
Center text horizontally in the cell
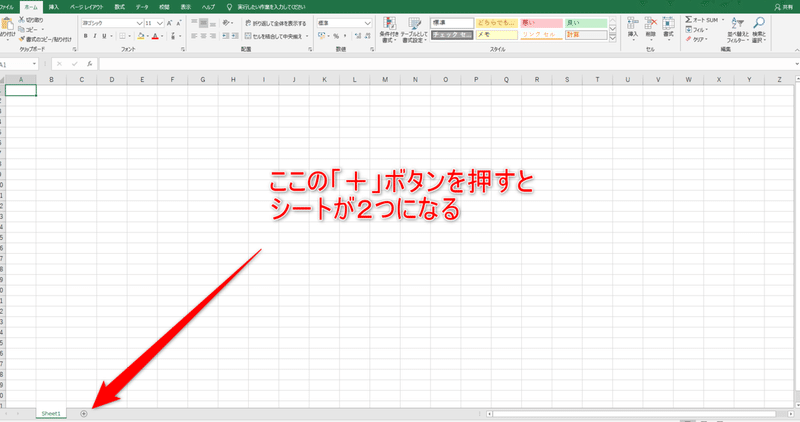204,36
